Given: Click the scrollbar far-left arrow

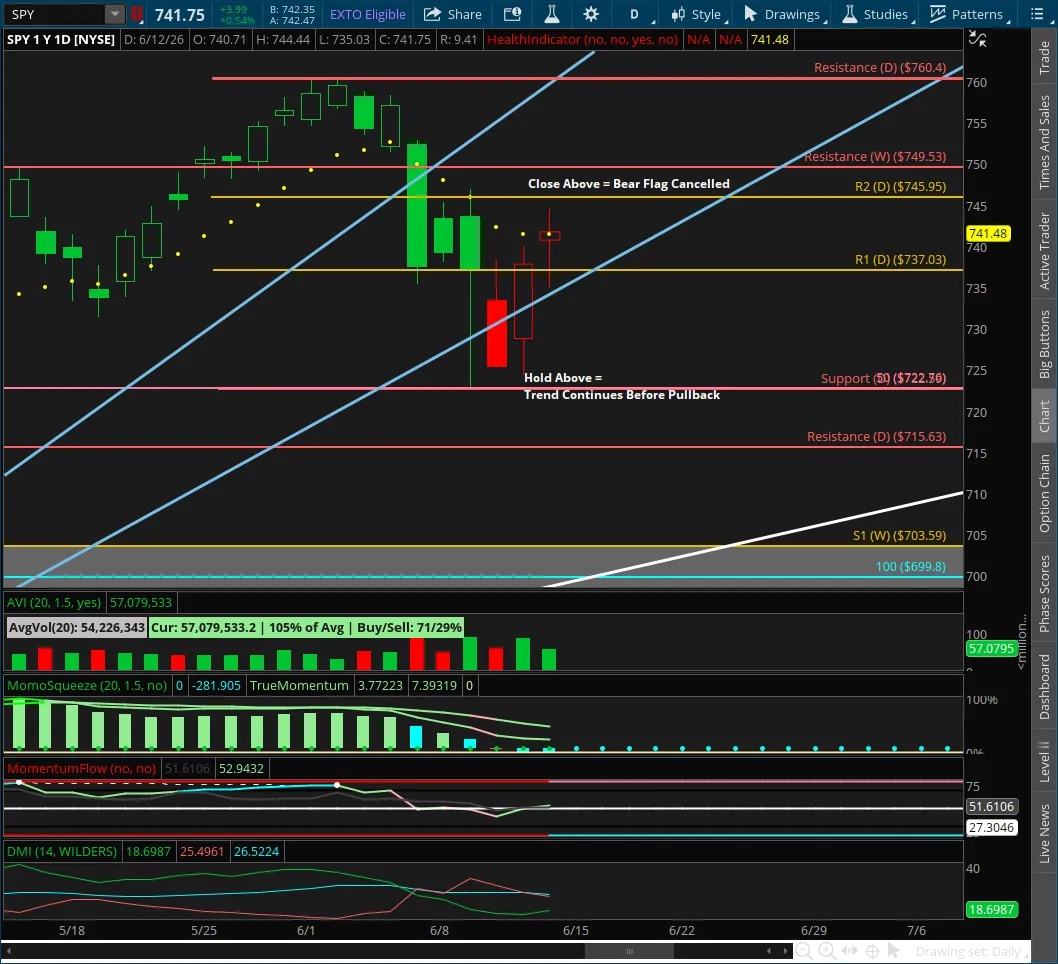Looking at the screenshot, I should click(9, 951).
